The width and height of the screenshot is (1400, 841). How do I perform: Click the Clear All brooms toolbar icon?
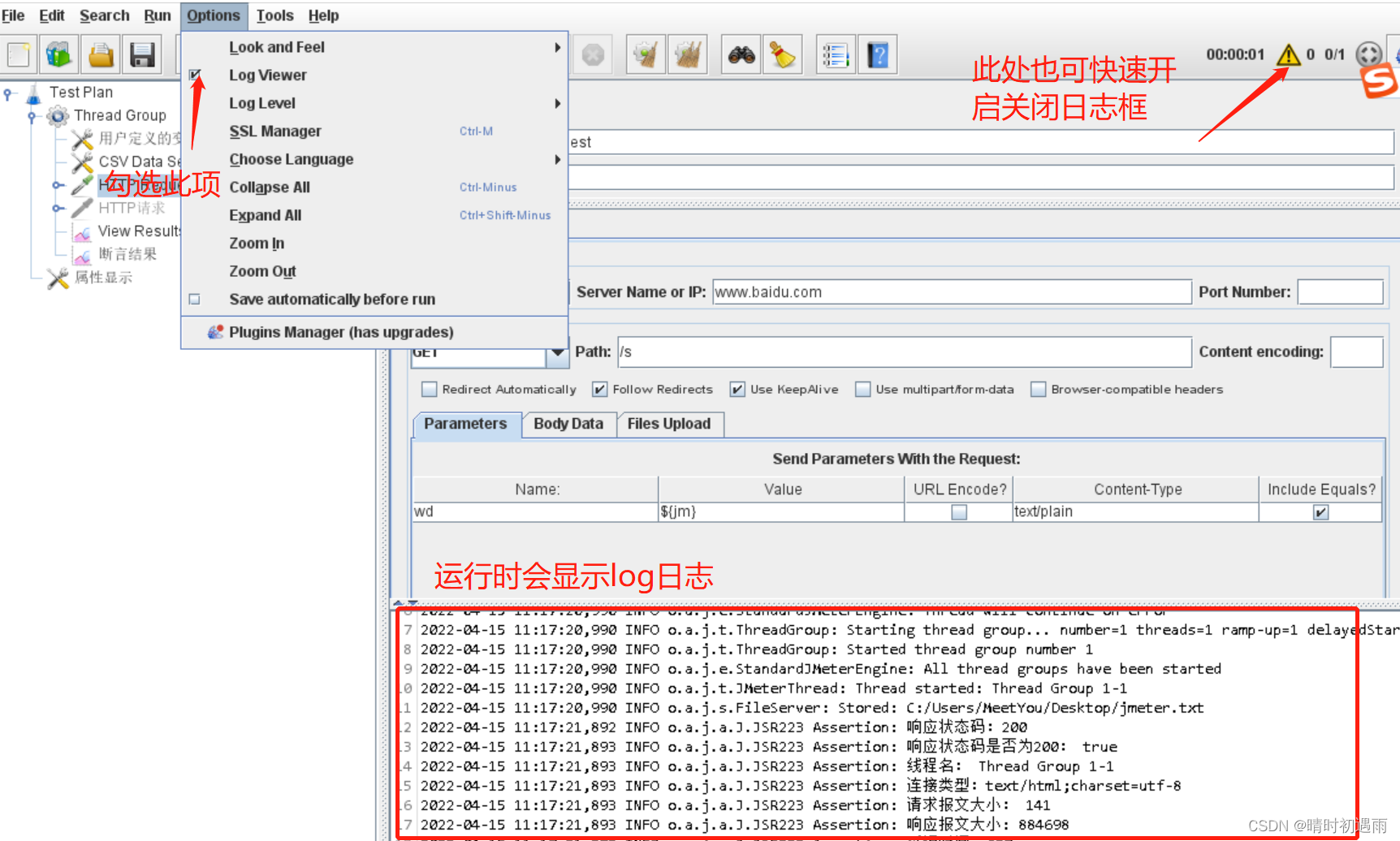click(x=687, y=55)
